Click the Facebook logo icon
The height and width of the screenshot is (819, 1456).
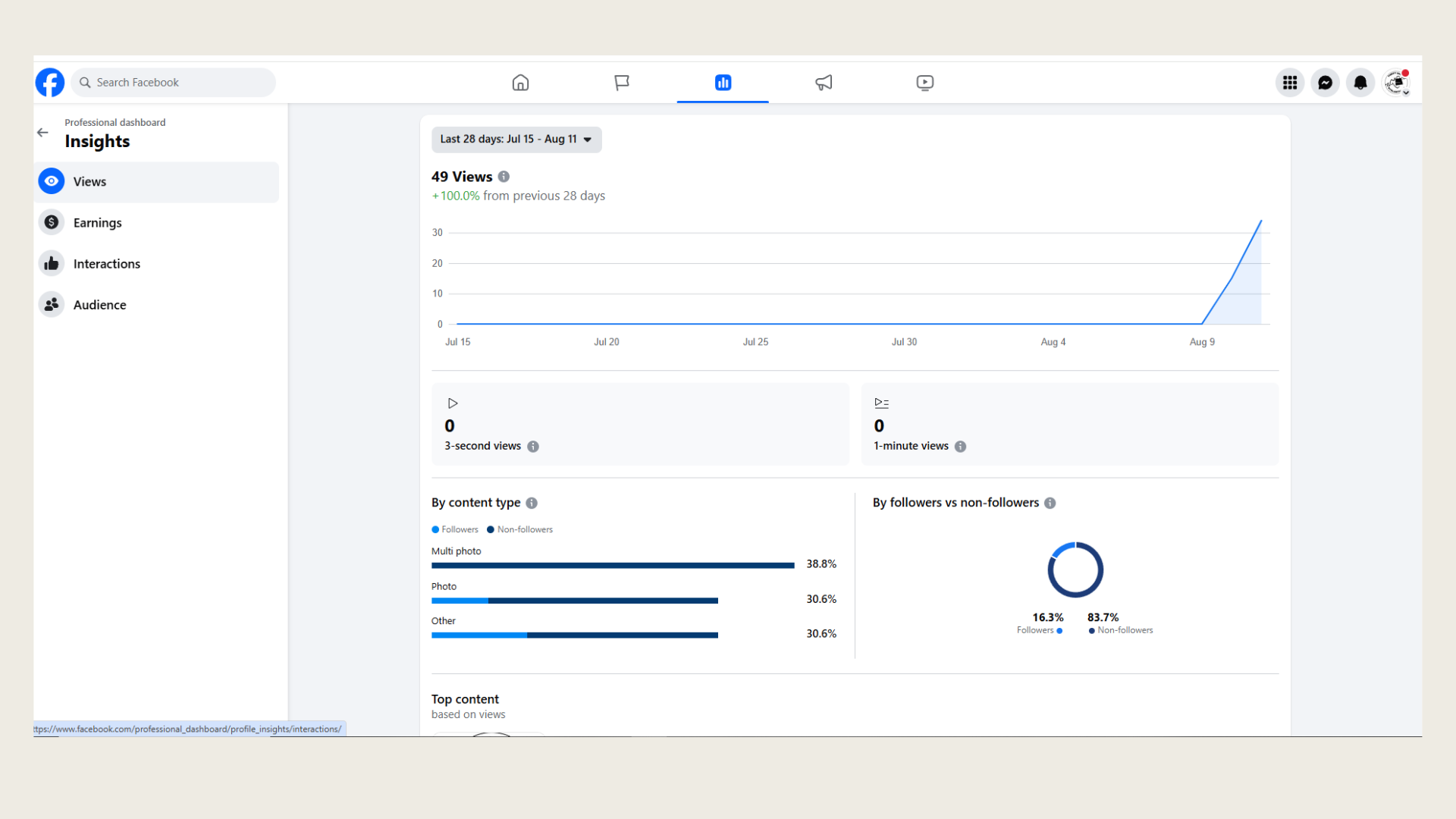(50, 83)
